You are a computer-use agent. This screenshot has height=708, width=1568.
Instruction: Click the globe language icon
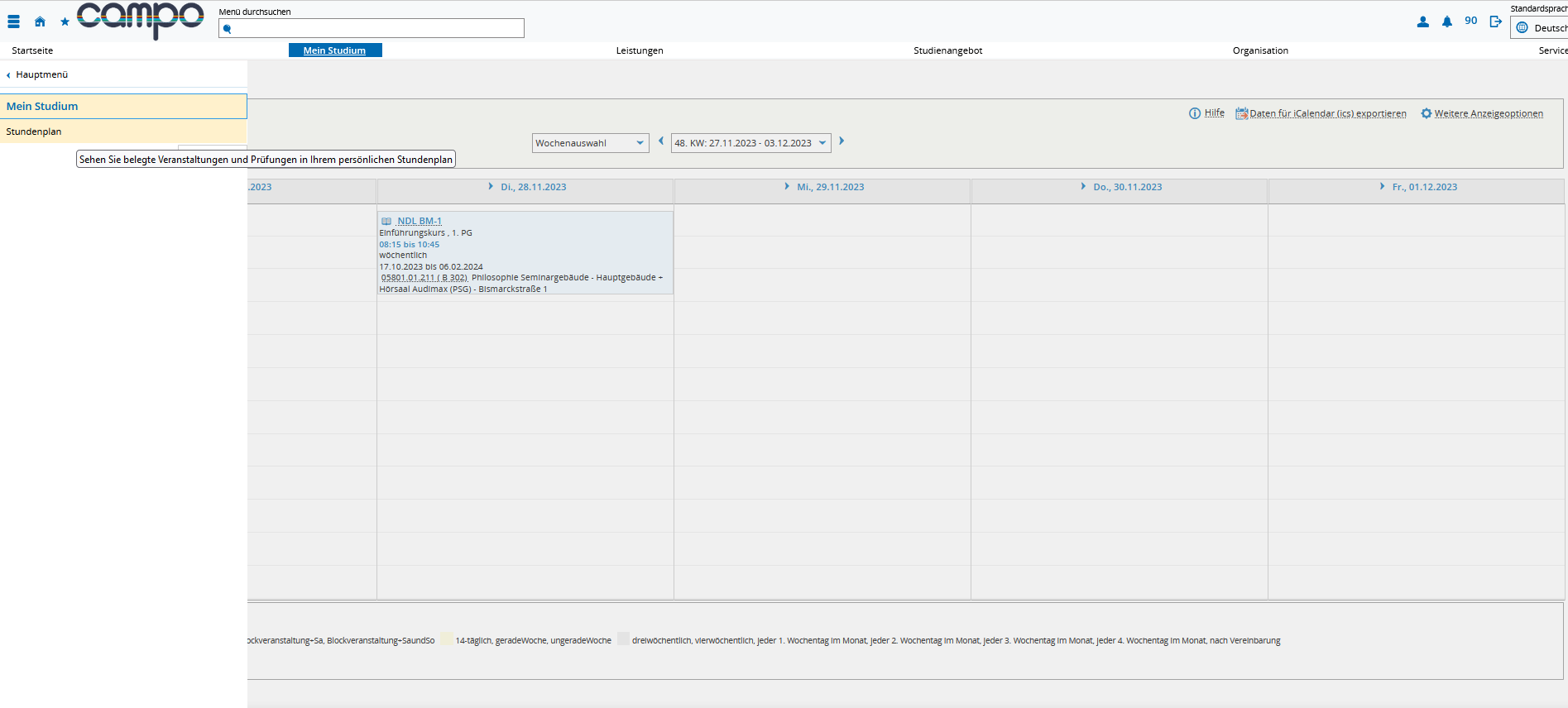(1522, 28)
